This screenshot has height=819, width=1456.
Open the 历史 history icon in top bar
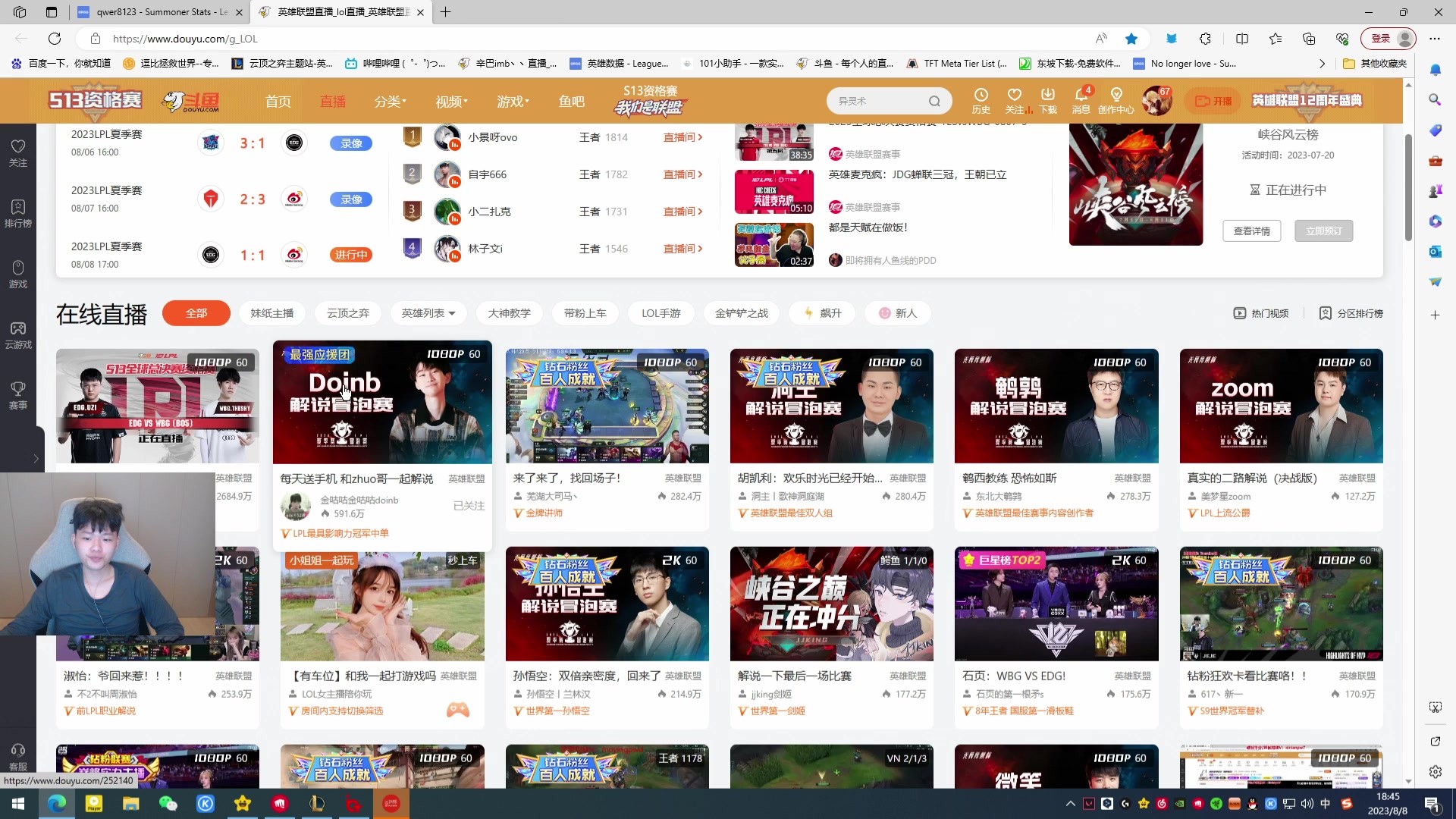(981, 99)
